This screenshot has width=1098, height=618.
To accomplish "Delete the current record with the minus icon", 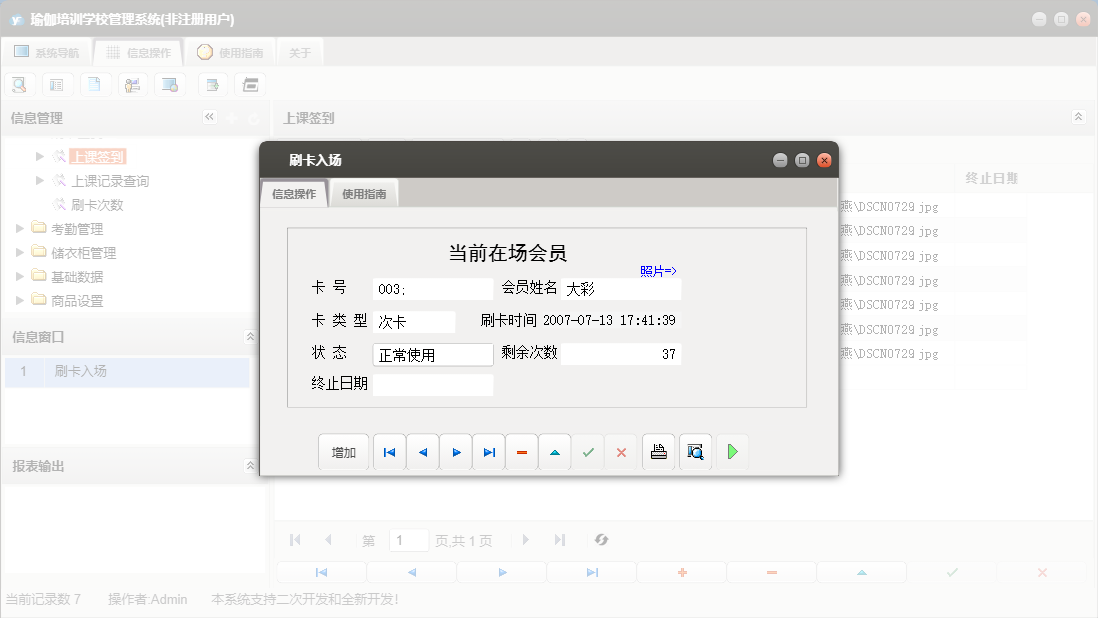I will click(521, 451).
